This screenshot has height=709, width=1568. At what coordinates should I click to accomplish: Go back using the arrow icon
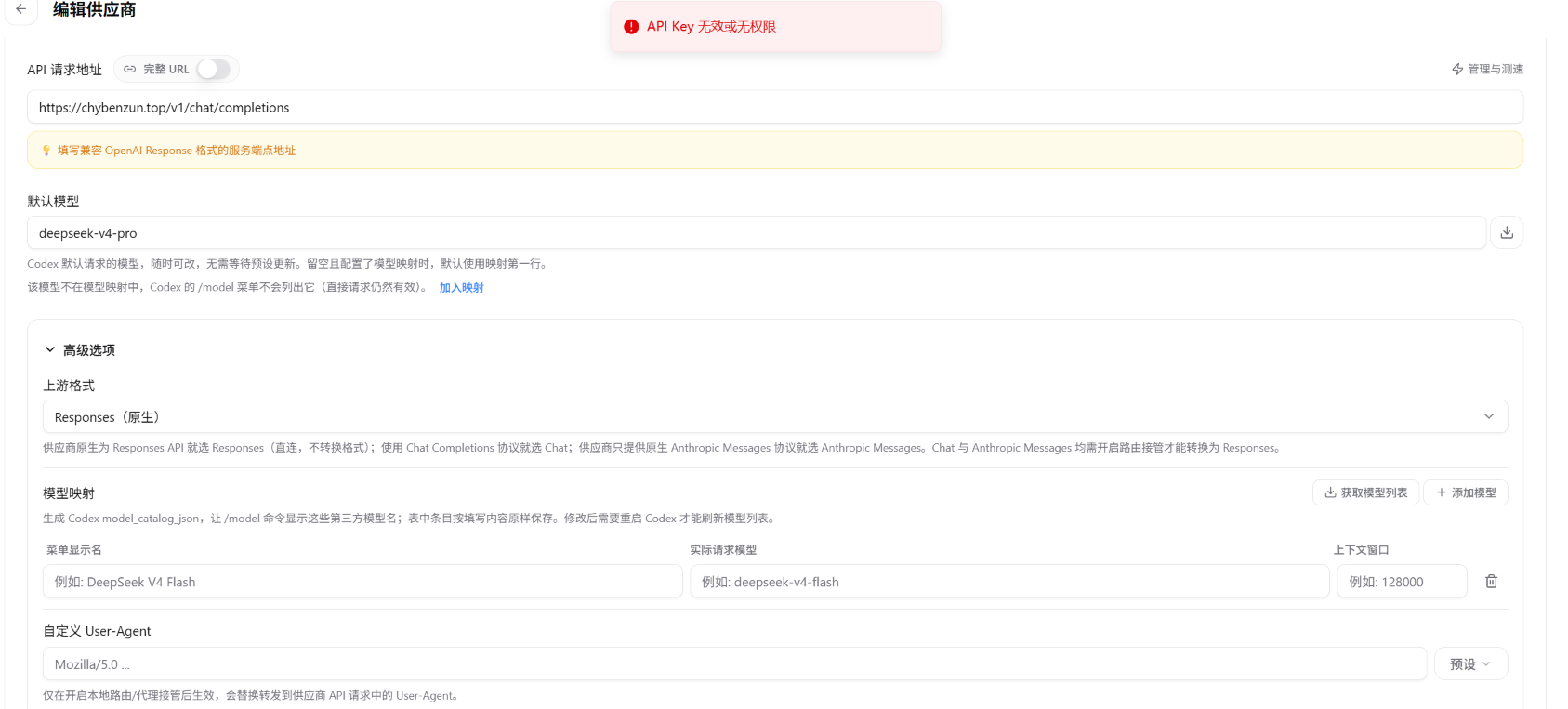coord(20,9)
